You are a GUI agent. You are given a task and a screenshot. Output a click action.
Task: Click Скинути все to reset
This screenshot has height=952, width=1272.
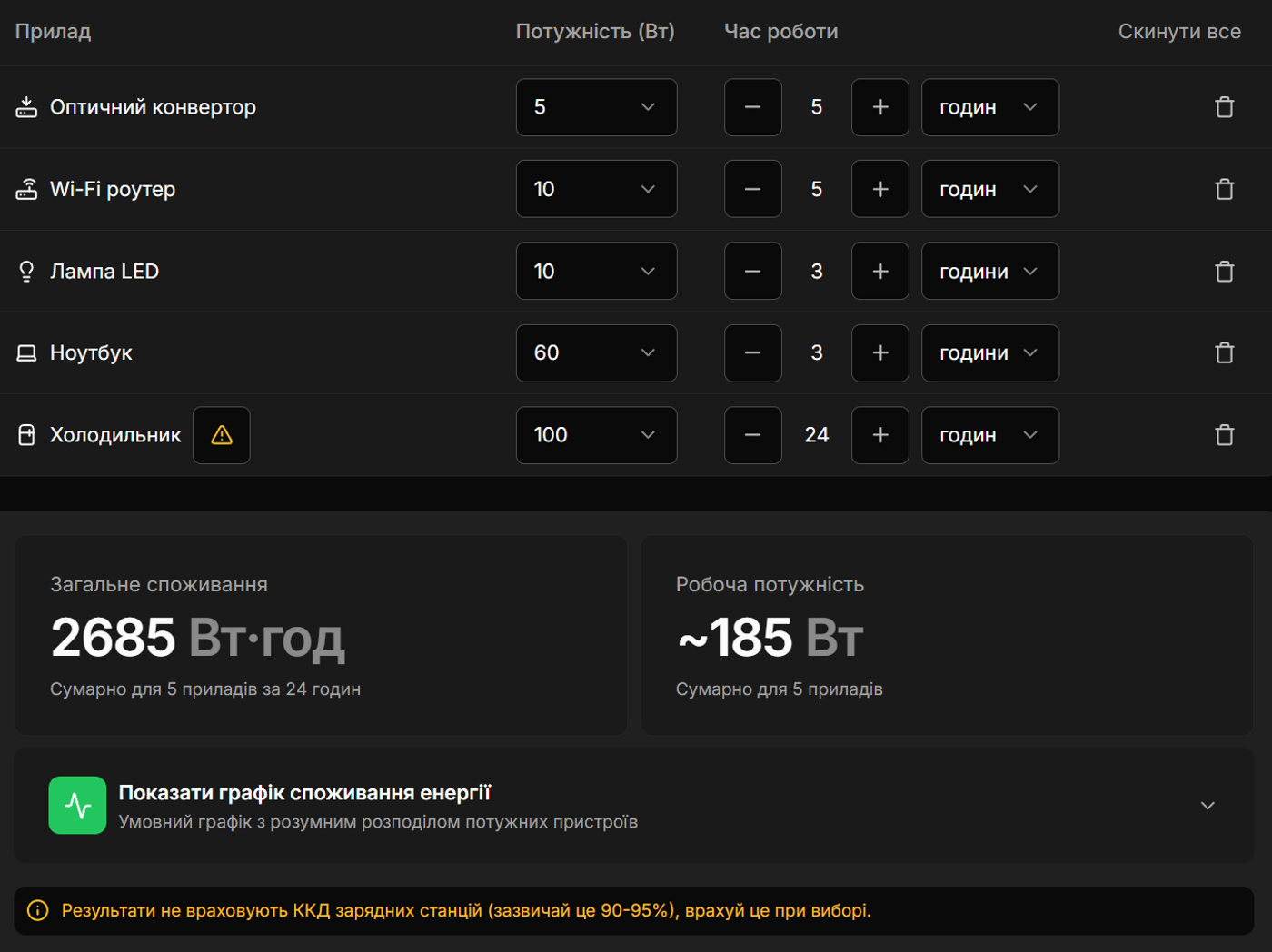pyautogui.click(x=1178, y=32)
